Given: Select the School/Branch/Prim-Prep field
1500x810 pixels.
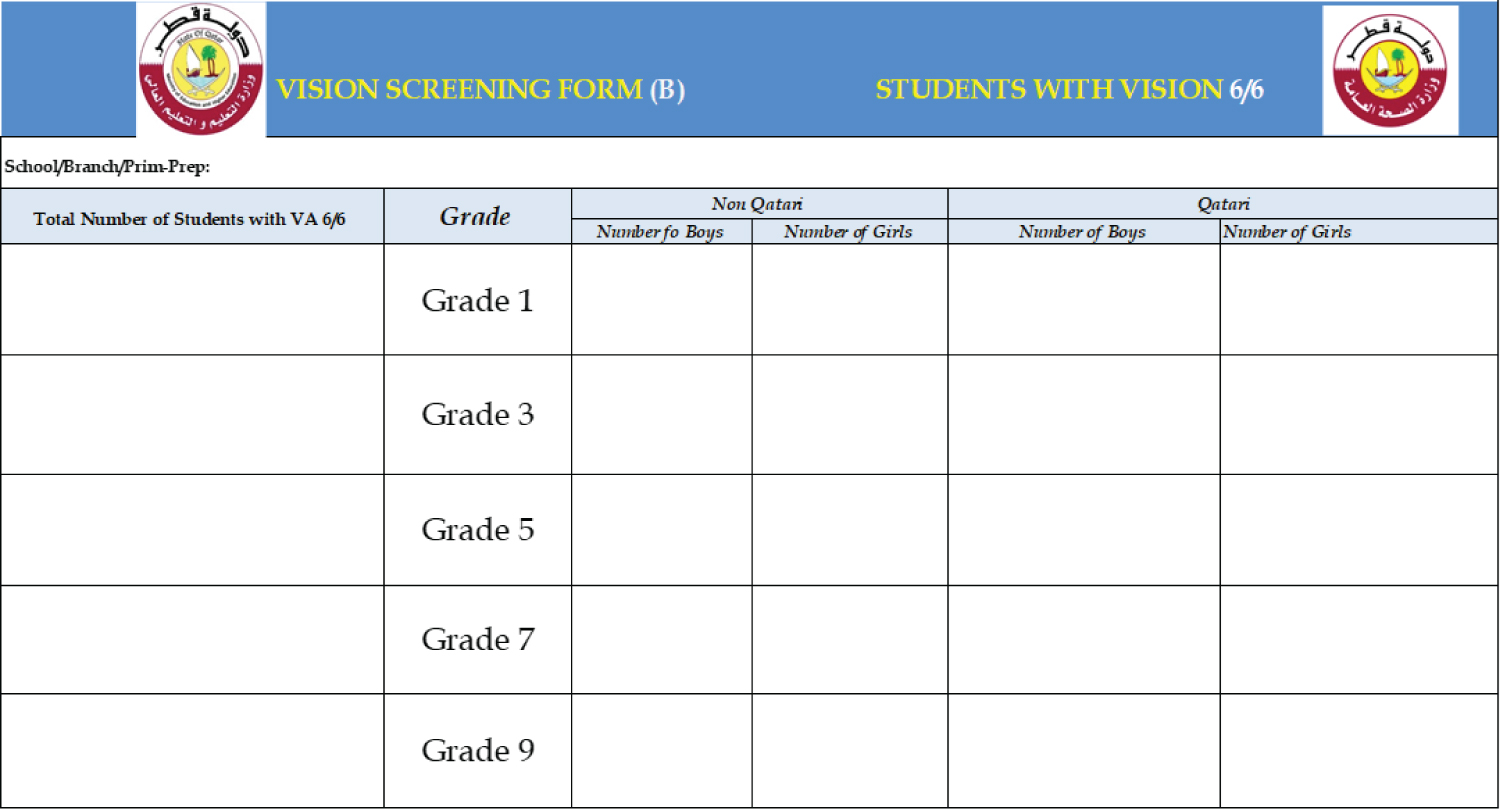Looking at the screenshot, I should pyautogui.click(x=749, y=167).
